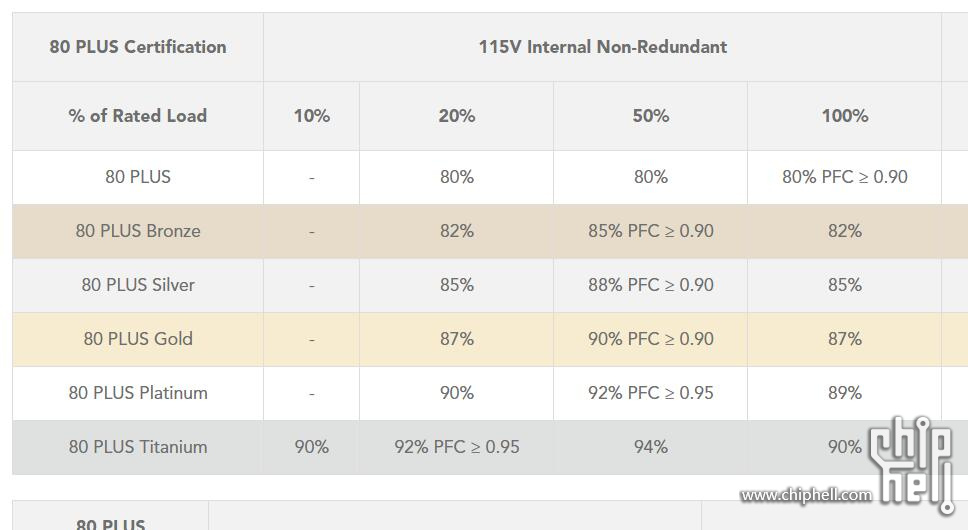
Task: Click the "80 PLUS Platinum" row label
Action: tap(138, 393)
